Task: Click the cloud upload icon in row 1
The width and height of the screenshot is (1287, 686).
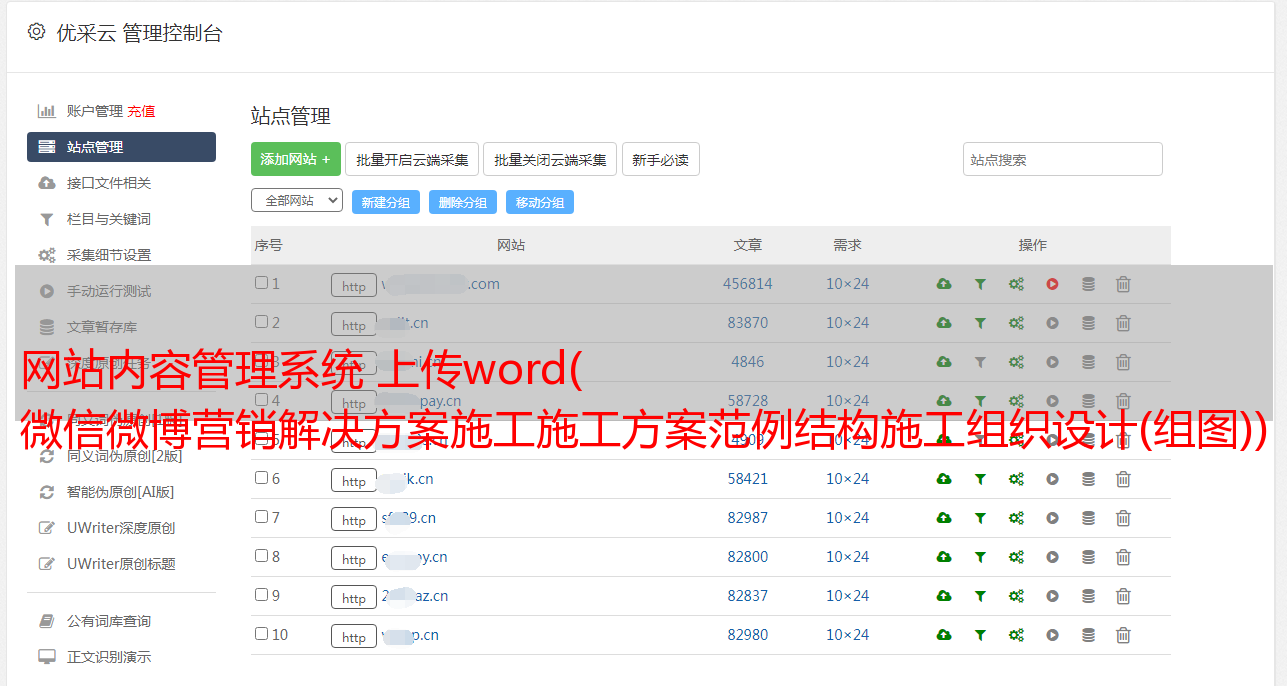Action: pyautogui.click(x=944, y=284)
